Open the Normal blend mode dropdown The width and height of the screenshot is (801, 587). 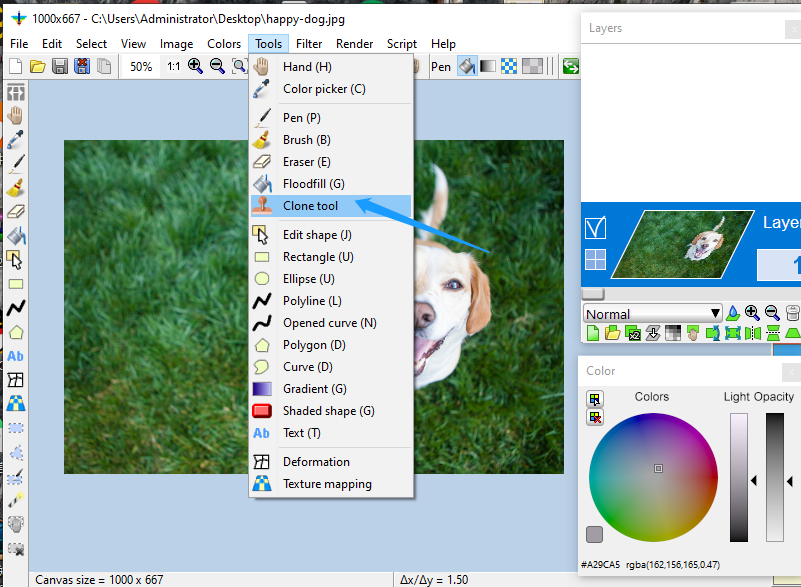click(x=652, y=314)
